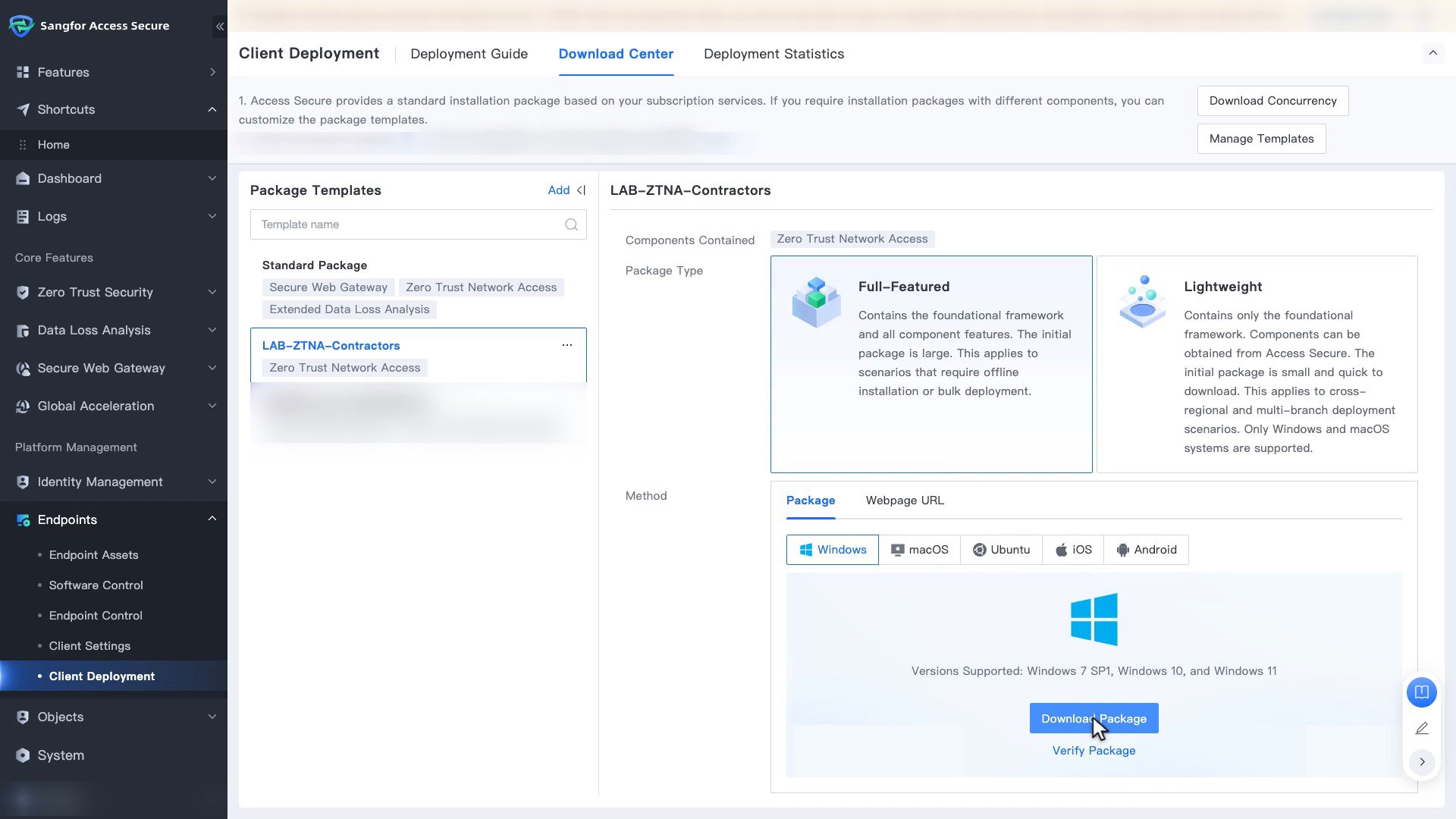Expand the Objects menu chevron

(212, 717)
